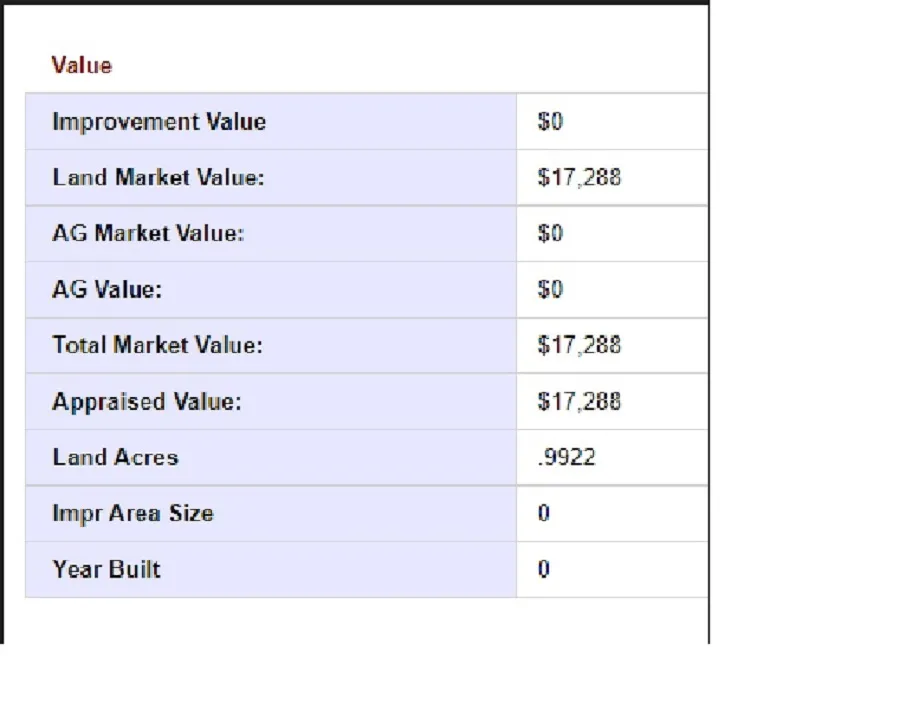Click the 'Value' section heading
The height and width of the screenshot is (717, 900).
point(82,66)
